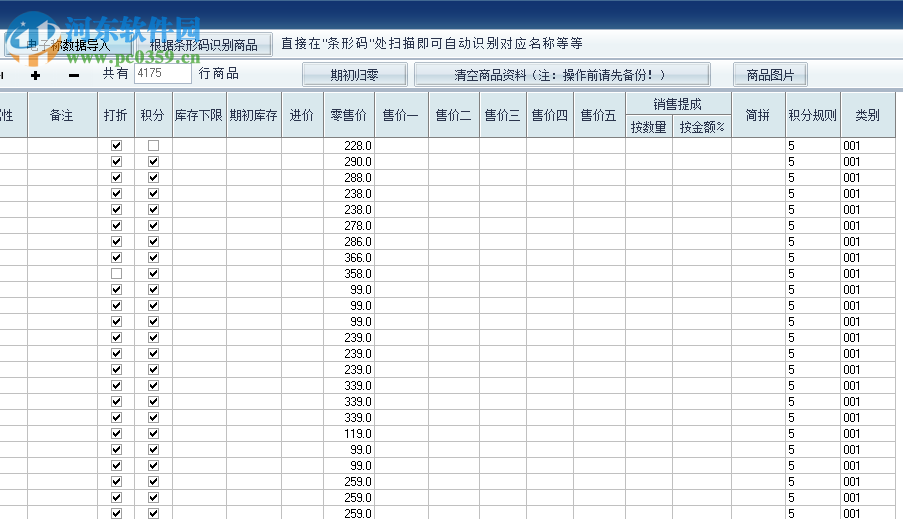
Task: Click 类别 001 cell in 228.0 row
Action: [868, 146]
